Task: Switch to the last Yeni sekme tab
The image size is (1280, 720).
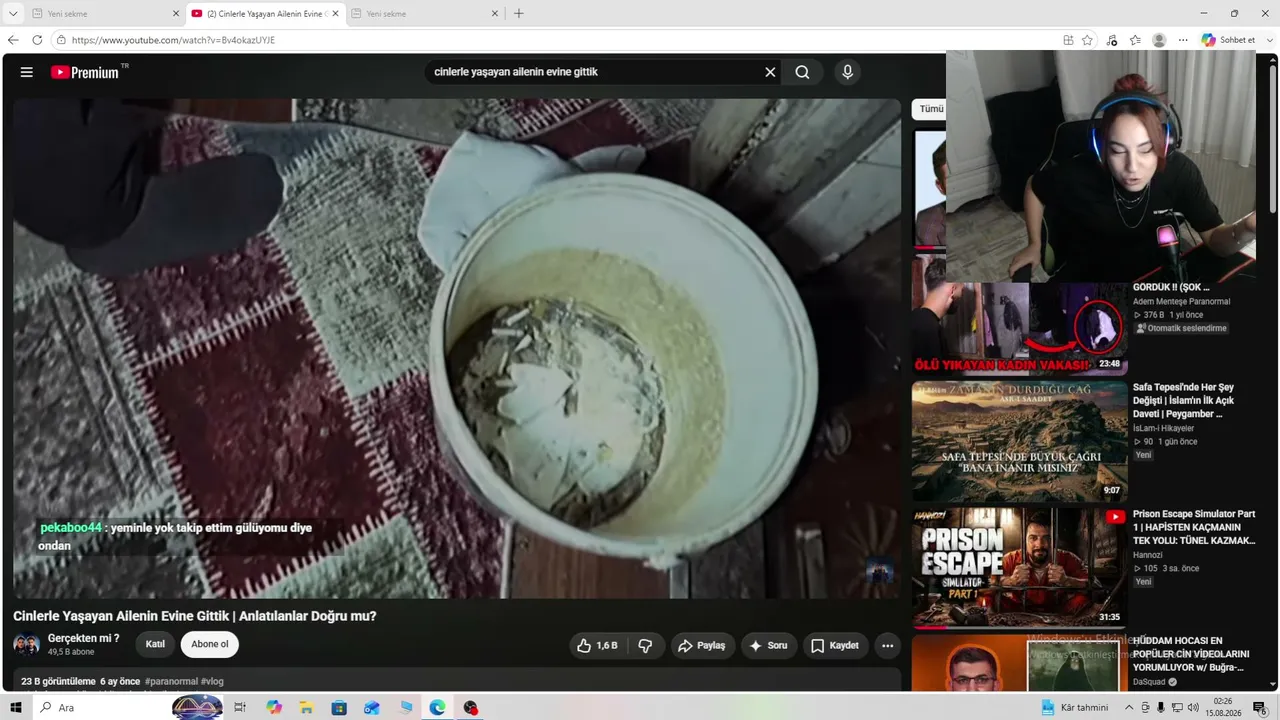Action: [424, 14]
